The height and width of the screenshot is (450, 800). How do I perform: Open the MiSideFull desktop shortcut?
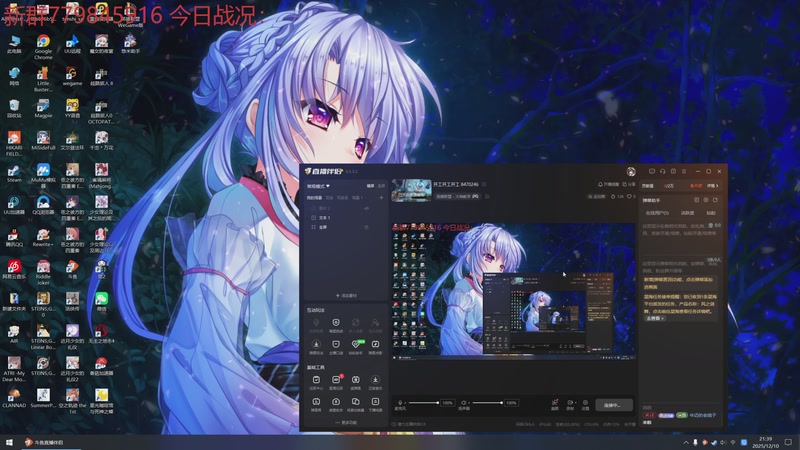pos(43,141)
